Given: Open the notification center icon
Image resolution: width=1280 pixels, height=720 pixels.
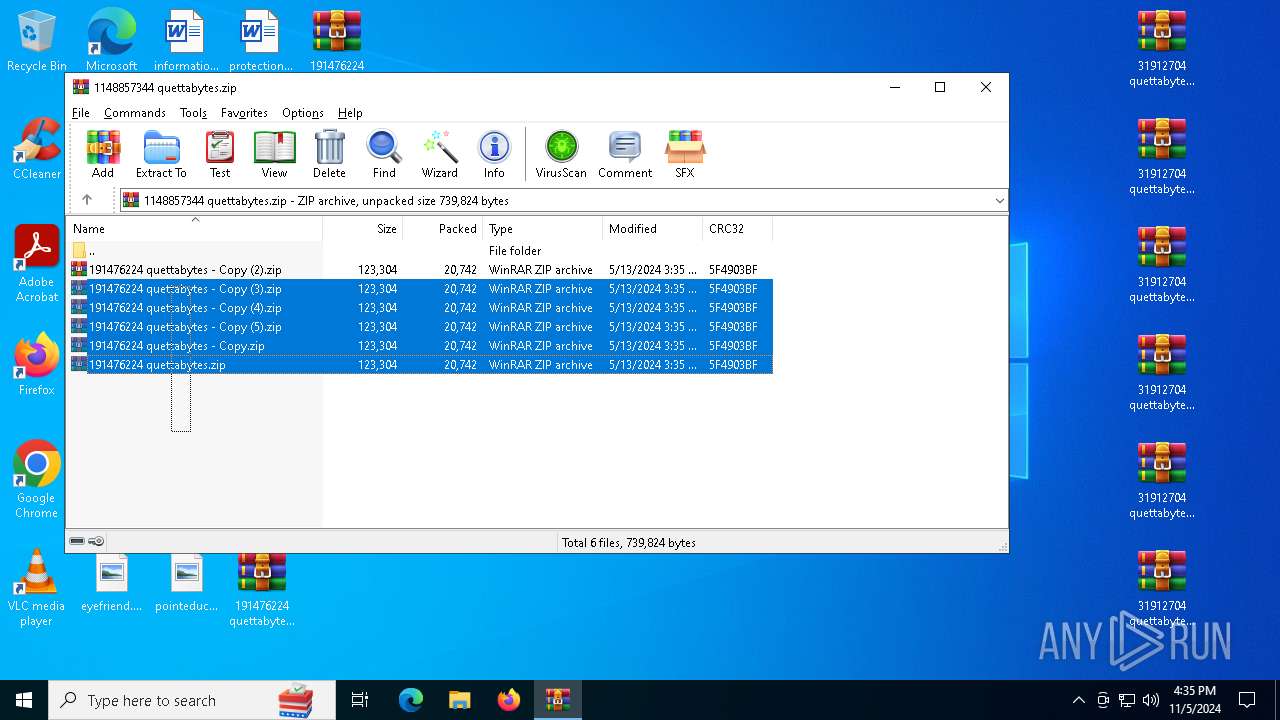Looking at the screenshot, I should (x=1247, y=700).
